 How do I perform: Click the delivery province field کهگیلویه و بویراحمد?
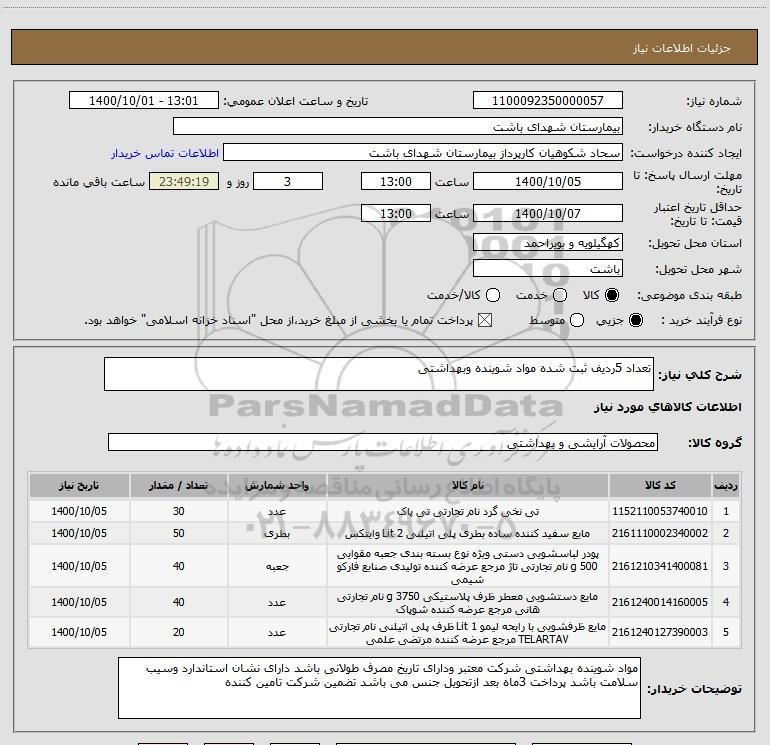[x=548, y=243]
